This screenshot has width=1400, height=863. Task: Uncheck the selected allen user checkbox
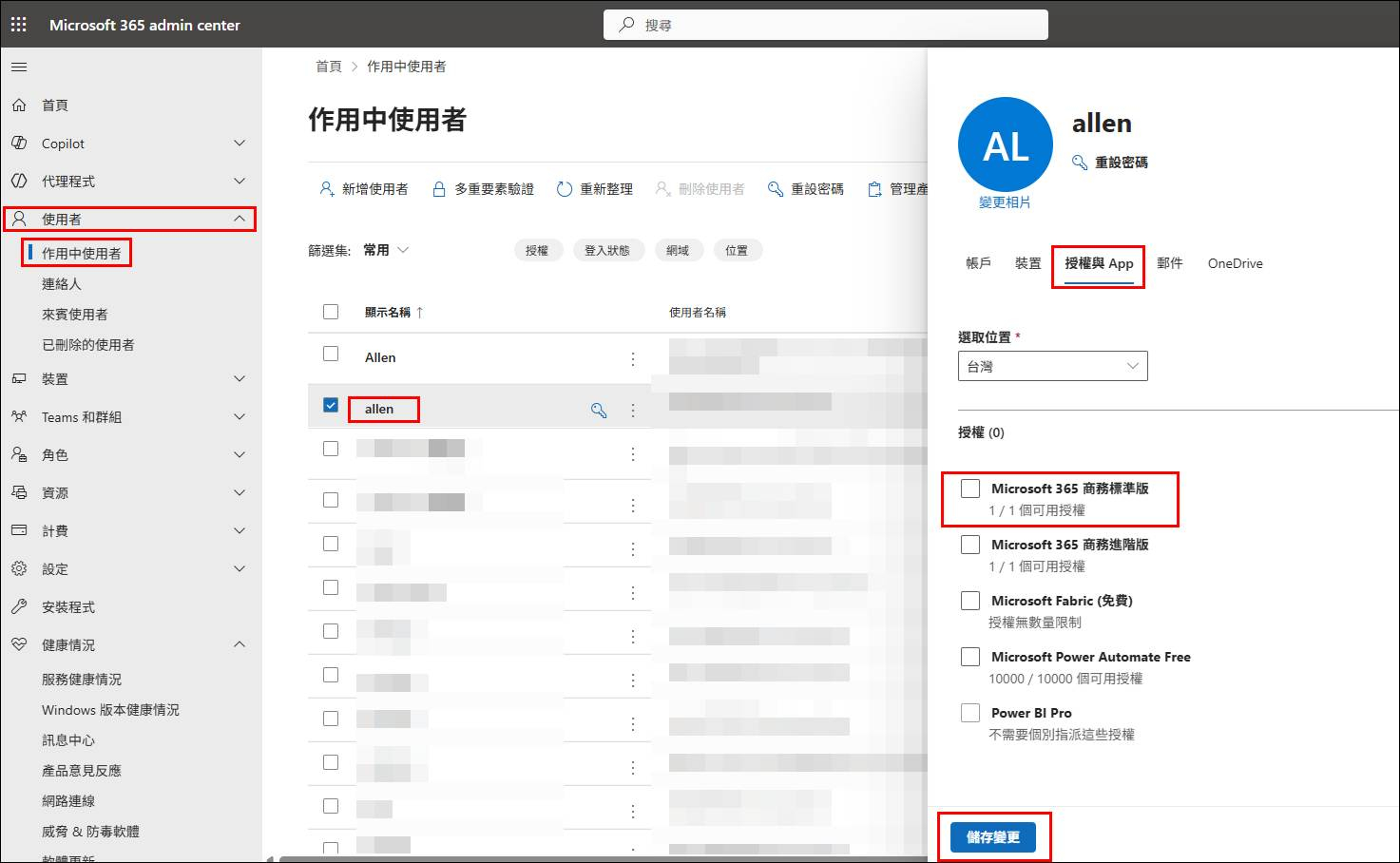pyautogui.click(x=331, y=405)
